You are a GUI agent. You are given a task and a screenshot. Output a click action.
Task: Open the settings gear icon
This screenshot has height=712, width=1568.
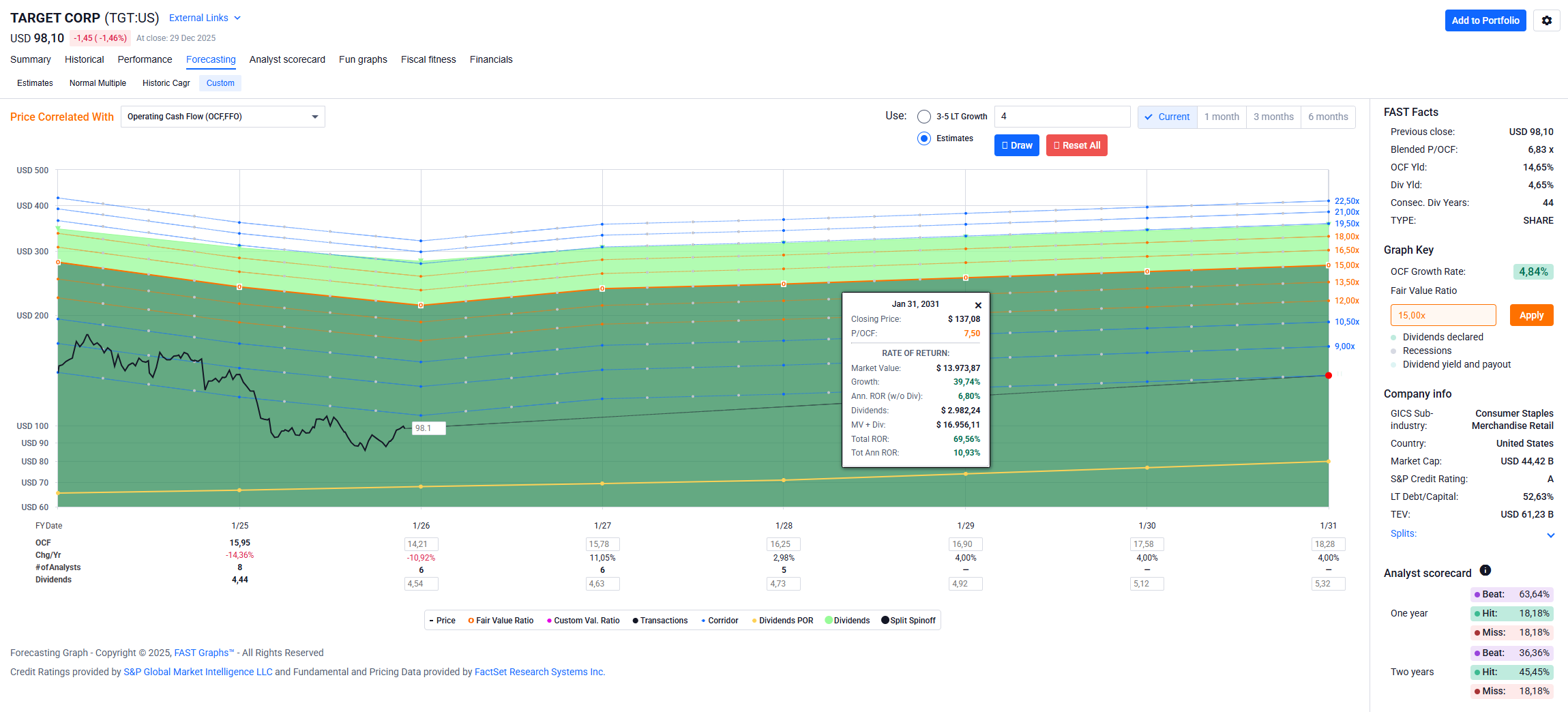tap(1546, 20)
